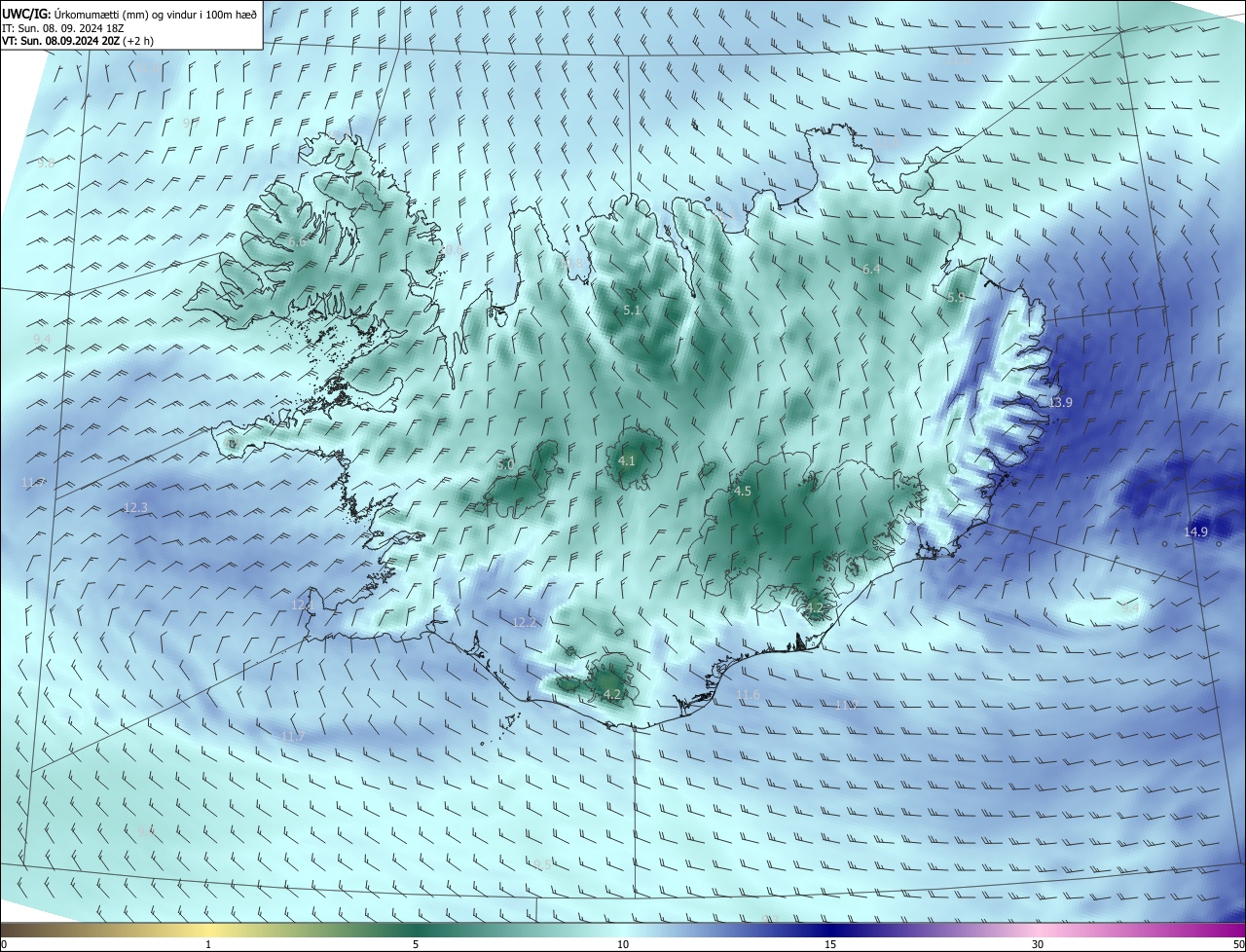Click the 13.9 value off the east coast

coord(1060,403)
